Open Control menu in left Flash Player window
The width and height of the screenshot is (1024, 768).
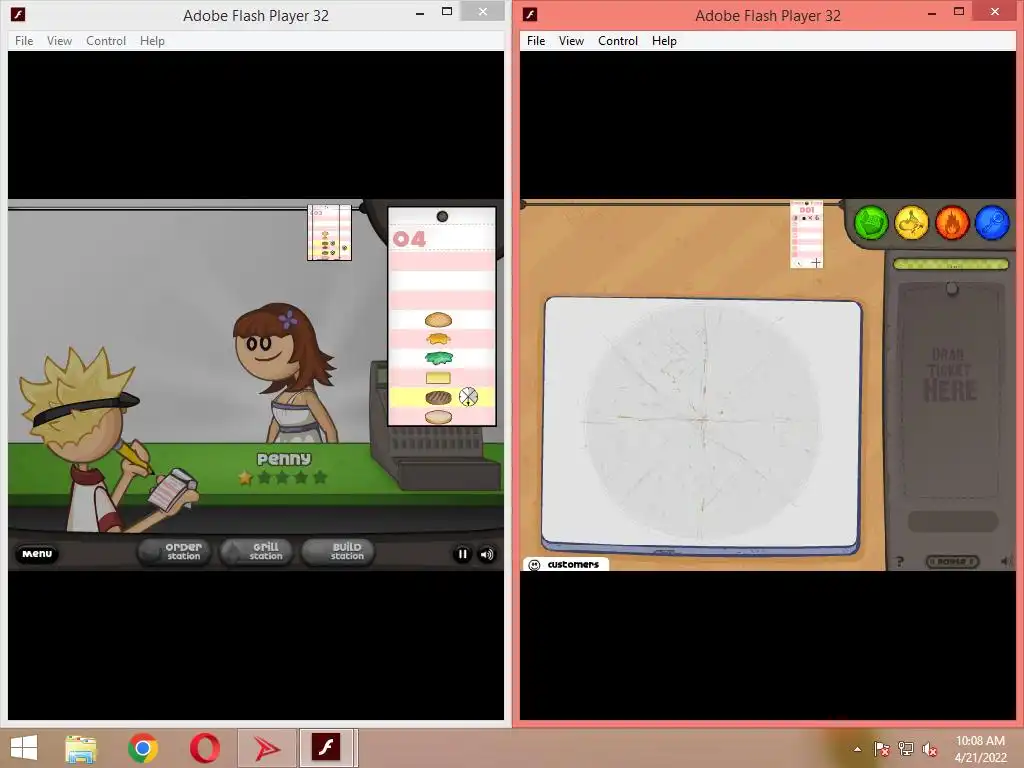[x=106, y=40]
